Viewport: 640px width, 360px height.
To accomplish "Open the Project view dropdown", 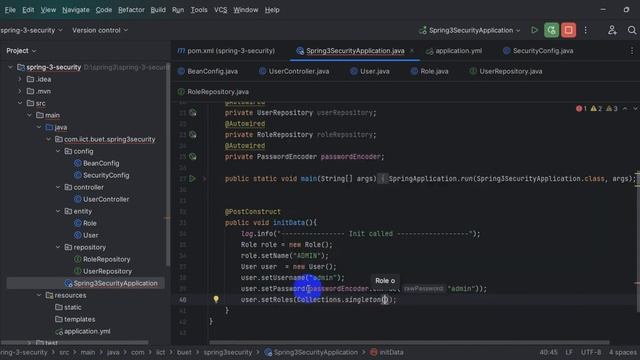I will point(21,51).
